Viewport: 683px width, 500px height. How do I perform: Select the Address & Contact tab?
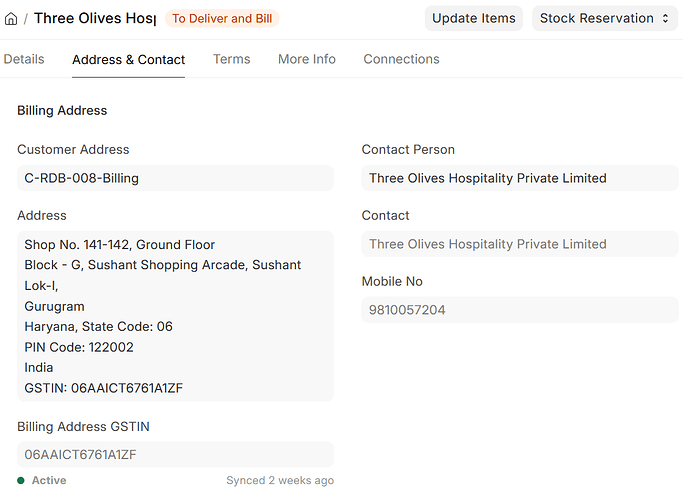pos(128,59)
